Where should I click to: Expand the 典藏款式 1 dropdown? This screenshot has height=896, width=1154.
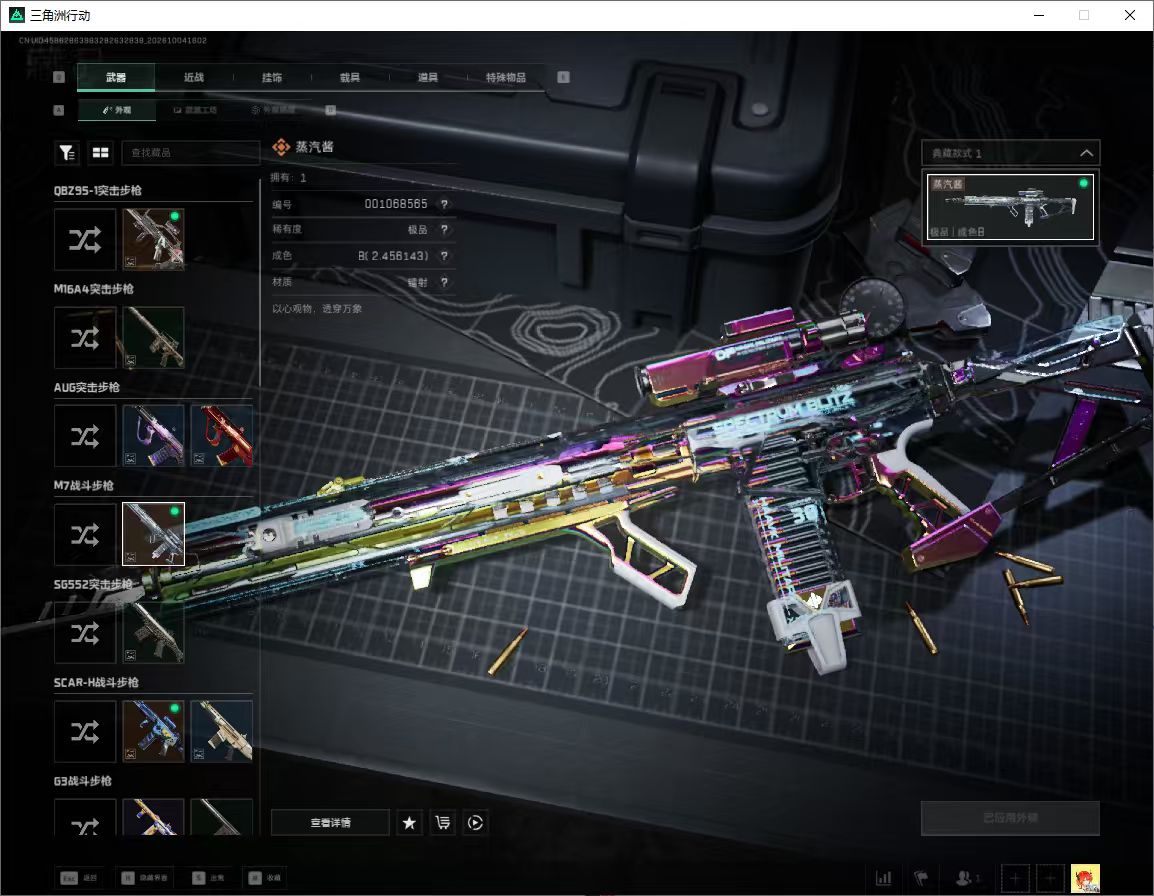1010,153
